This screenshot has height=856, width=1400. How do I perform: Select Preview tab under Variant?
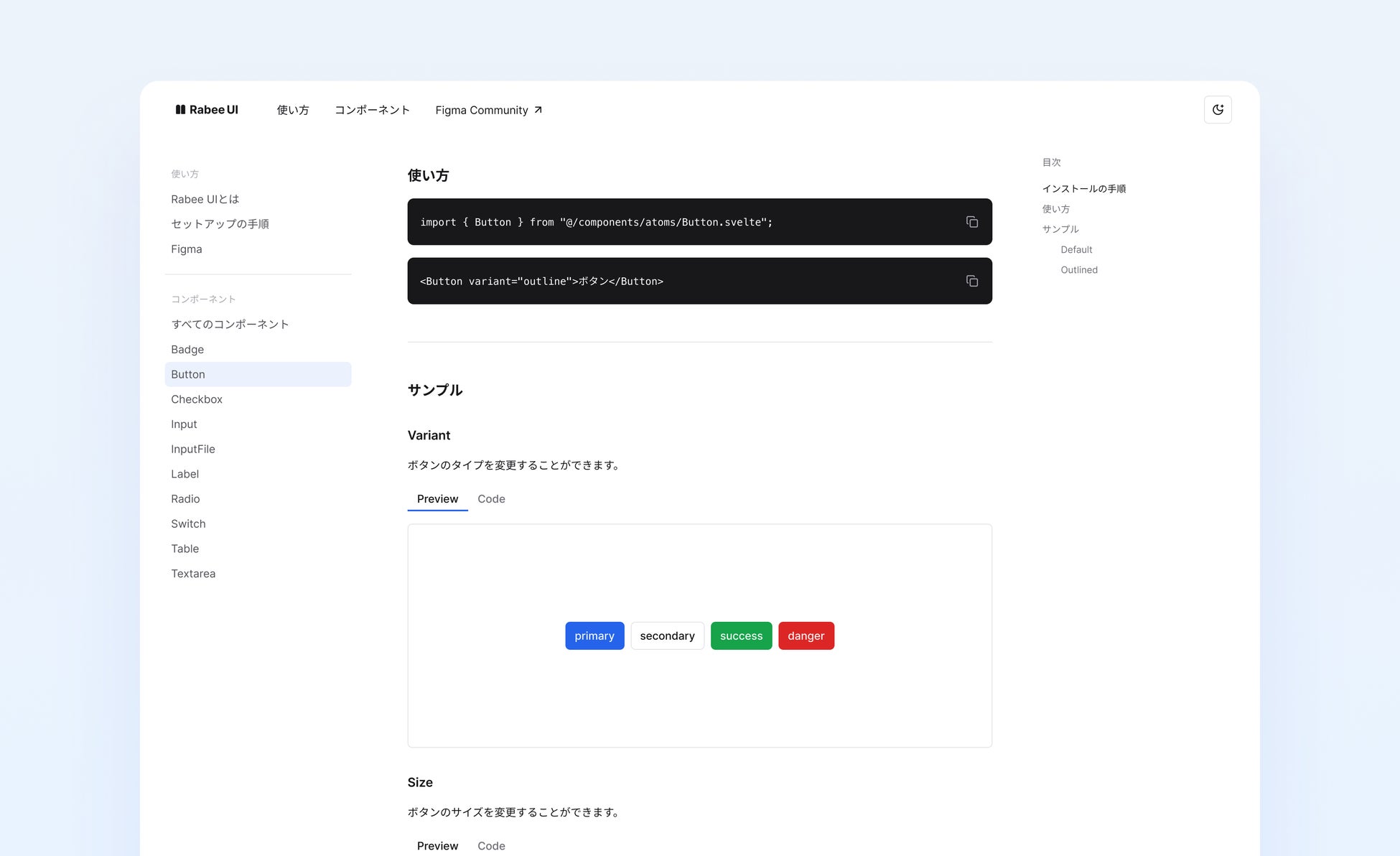pos(437,499)
